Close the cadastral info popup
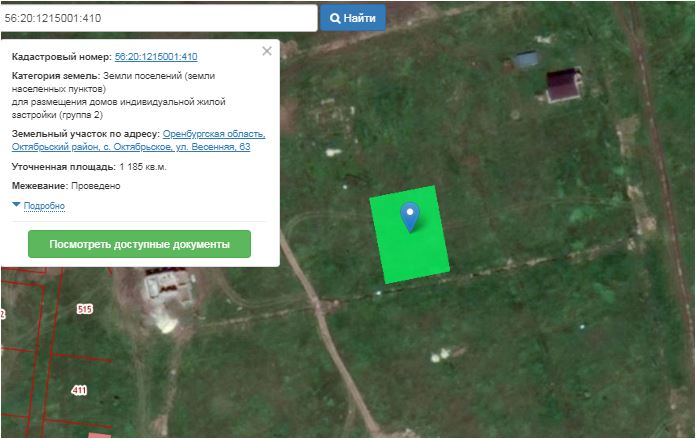The width and height of the screenshot is (696, 439). click(266, 51)
